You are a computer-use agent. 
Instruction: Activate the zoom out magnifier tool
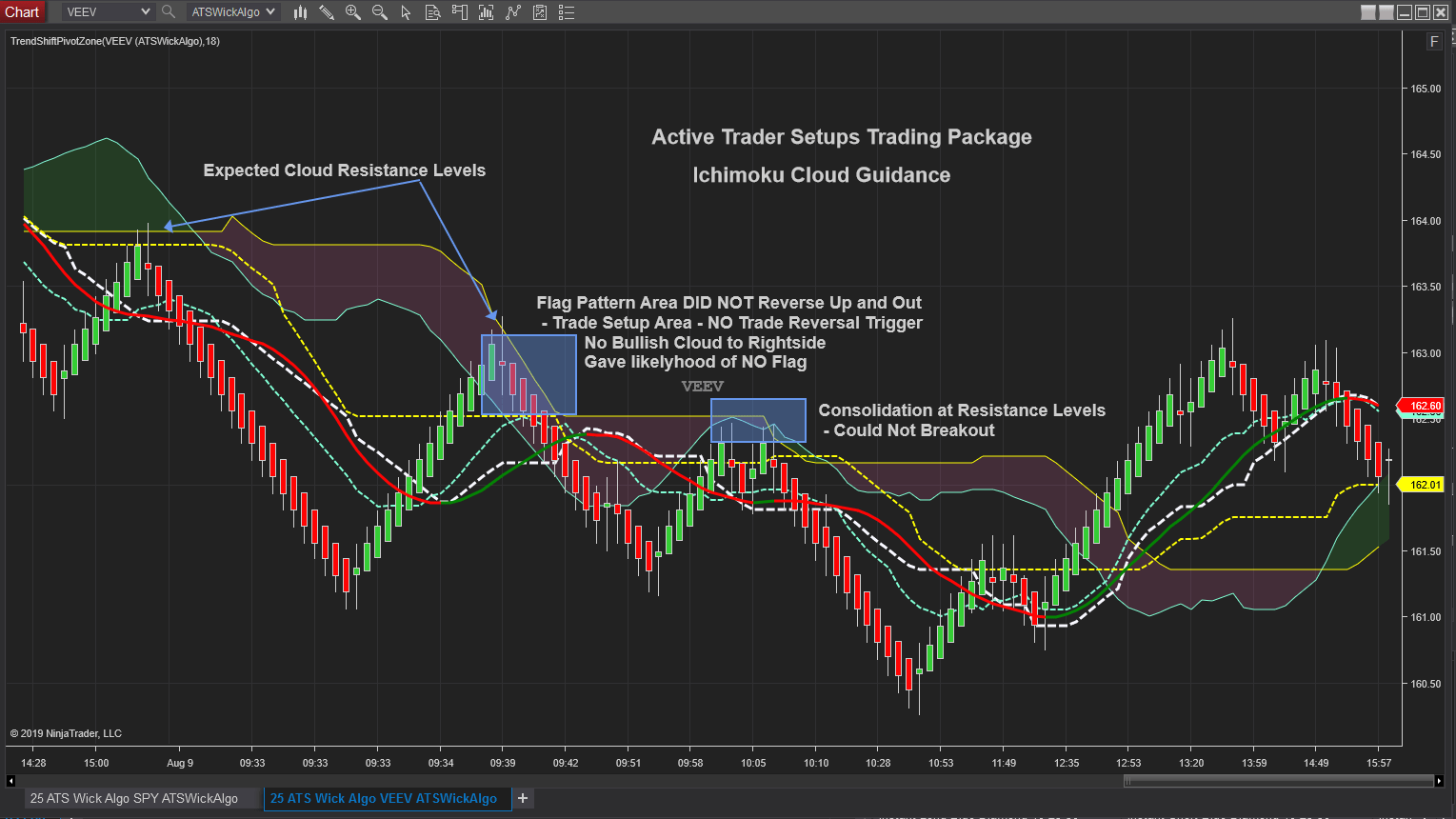pyautogui.click(x=378, y=12)
